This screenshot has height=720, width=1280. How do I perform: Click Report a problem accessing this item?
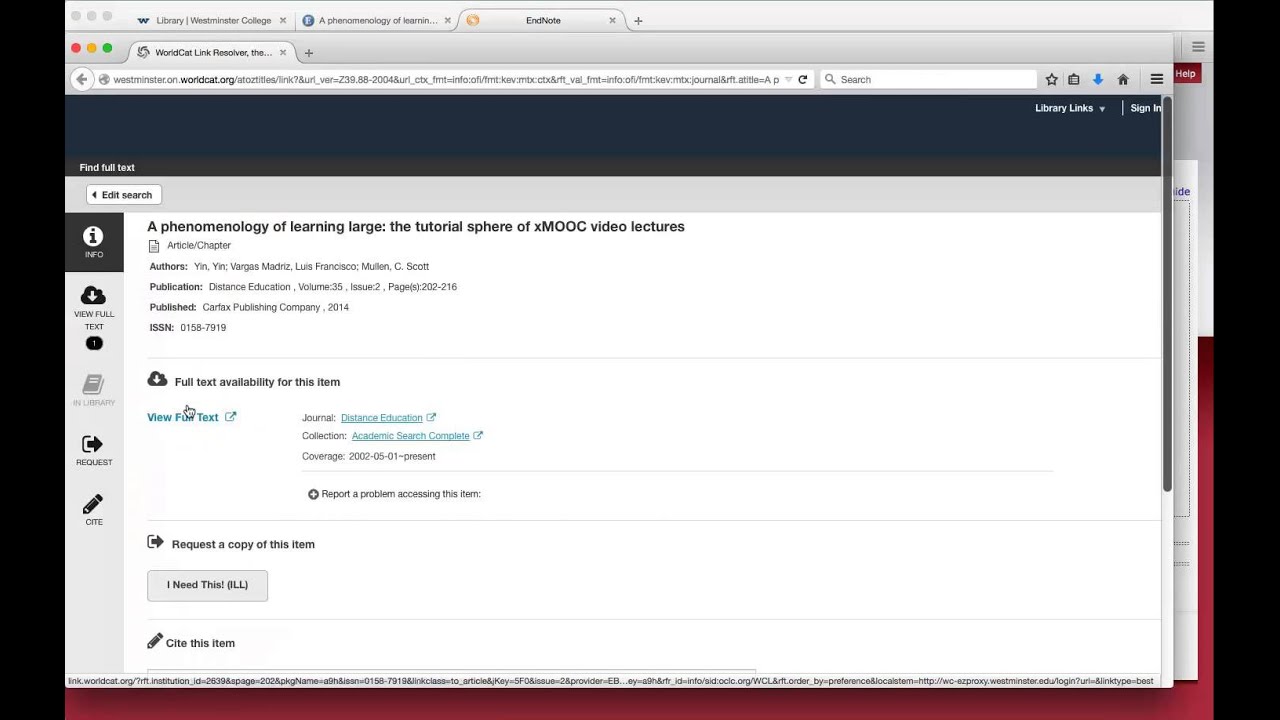pos(401,494)
